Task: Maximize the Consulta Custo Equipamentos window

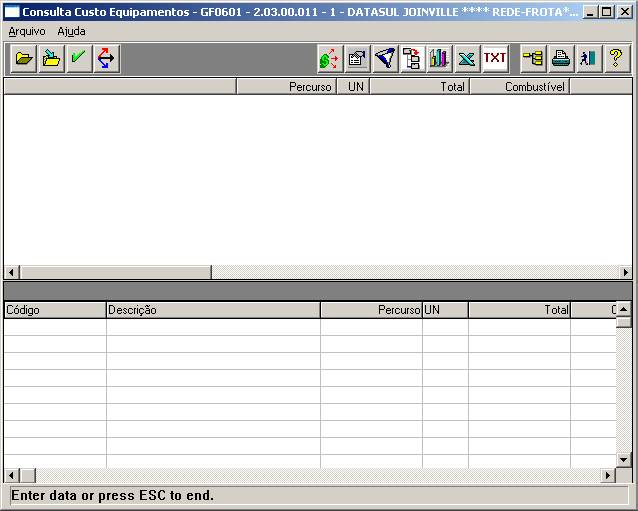Action: click(x=607, y=12)
